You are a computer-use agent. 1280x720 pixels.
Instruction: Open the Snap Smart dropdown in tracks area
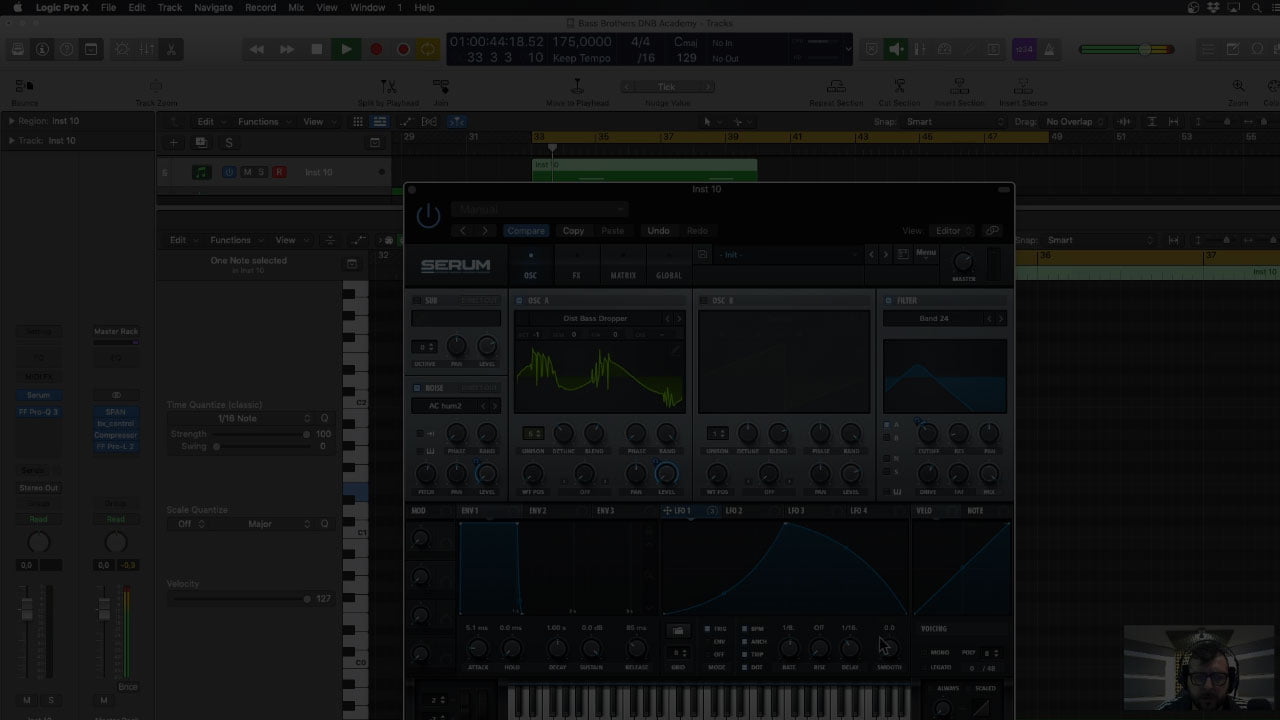(955, 122)
